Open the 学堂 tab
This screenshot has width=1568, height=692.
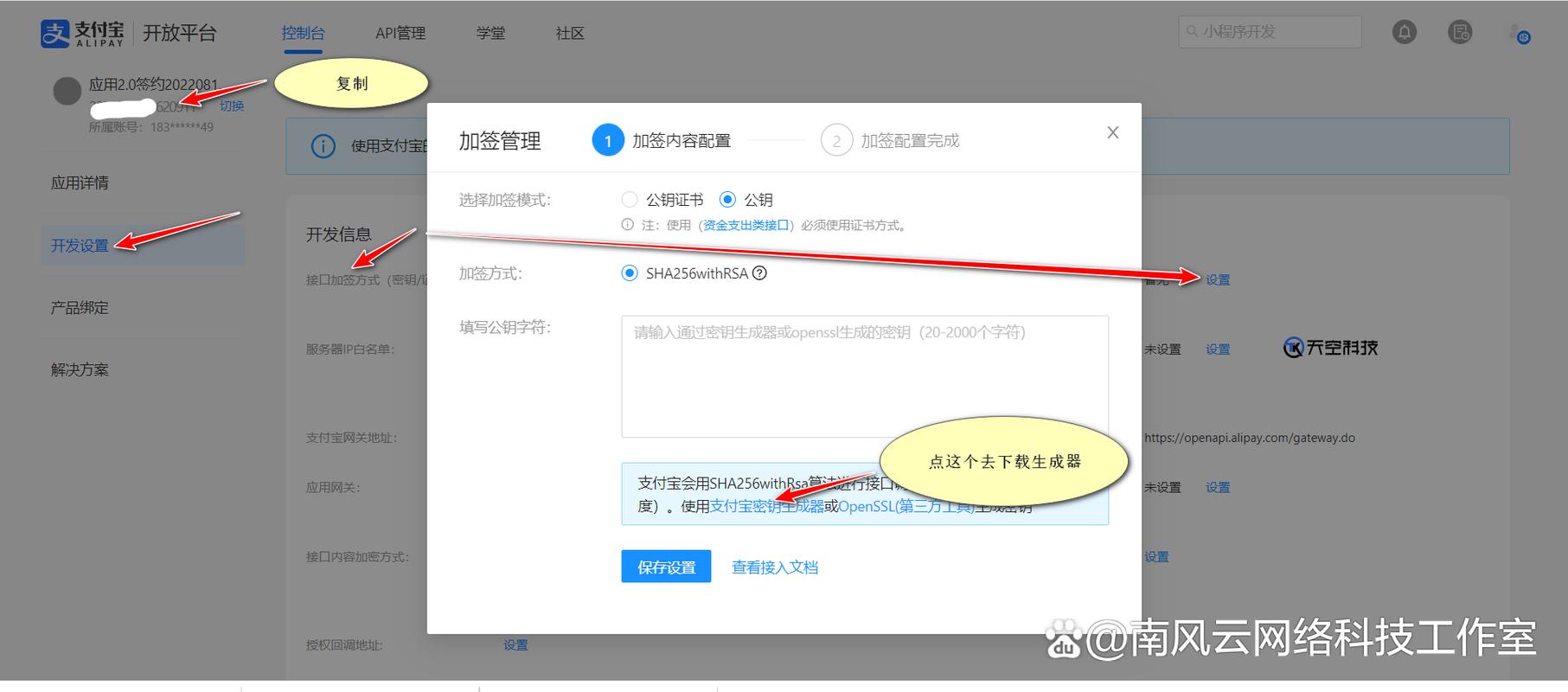pos(491,33)
